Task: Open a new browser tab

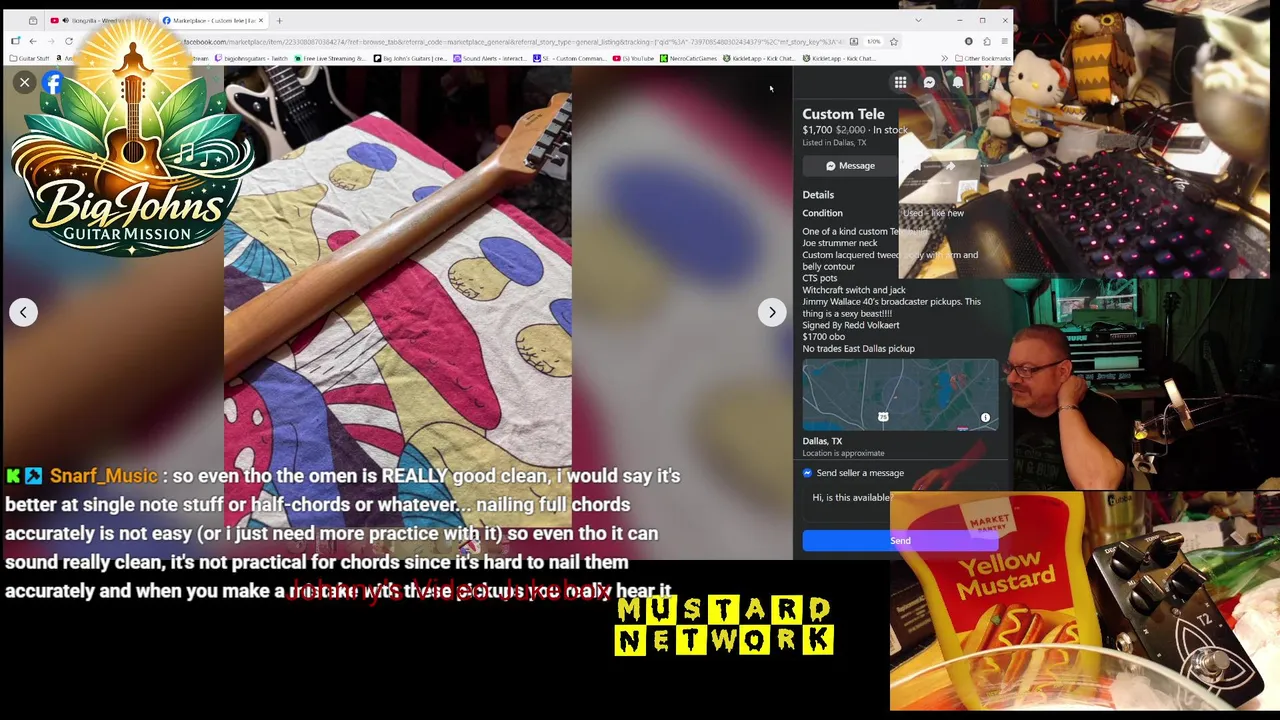Action: point(279,20)
